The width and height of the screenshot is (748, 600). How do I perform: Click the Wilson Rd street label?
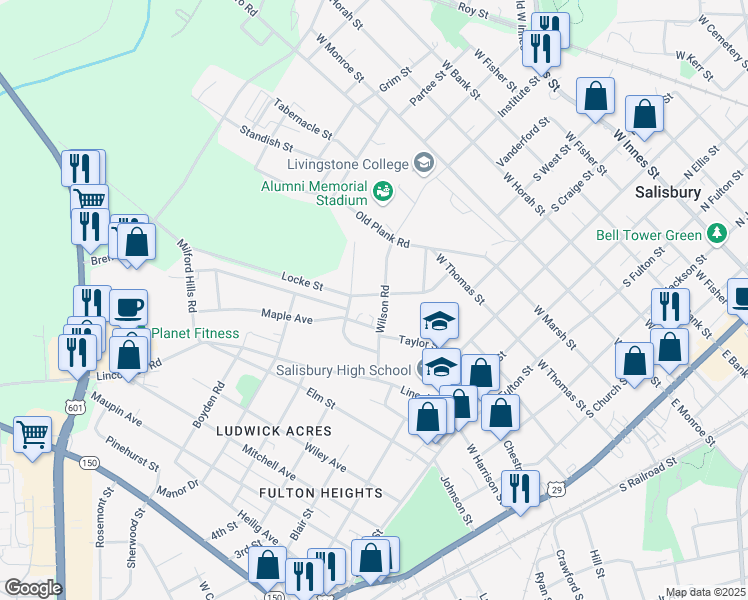tap(383, 309)
